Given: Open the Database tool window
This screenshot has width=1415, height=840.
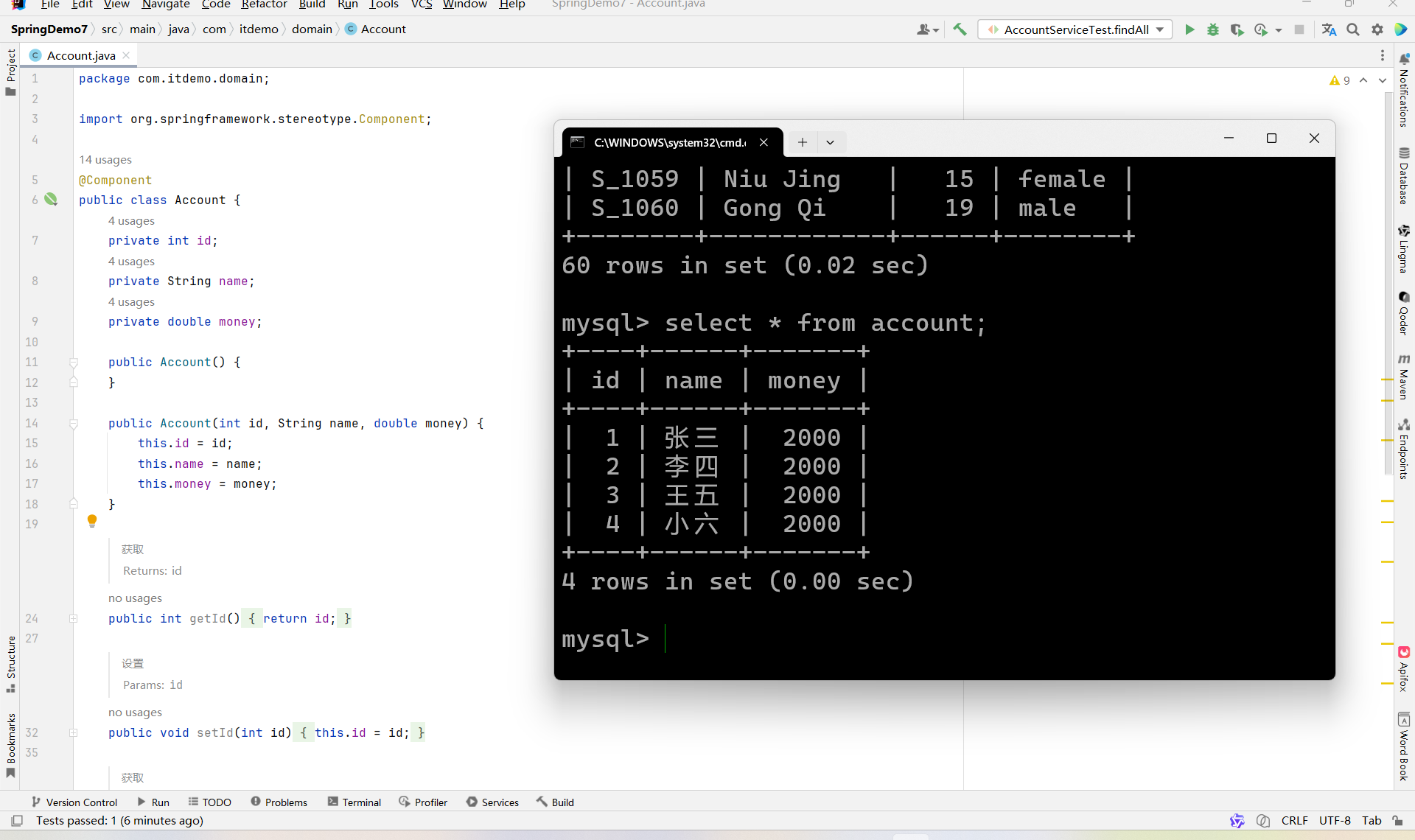Looking at the screenshot, I should point(1403,175).
